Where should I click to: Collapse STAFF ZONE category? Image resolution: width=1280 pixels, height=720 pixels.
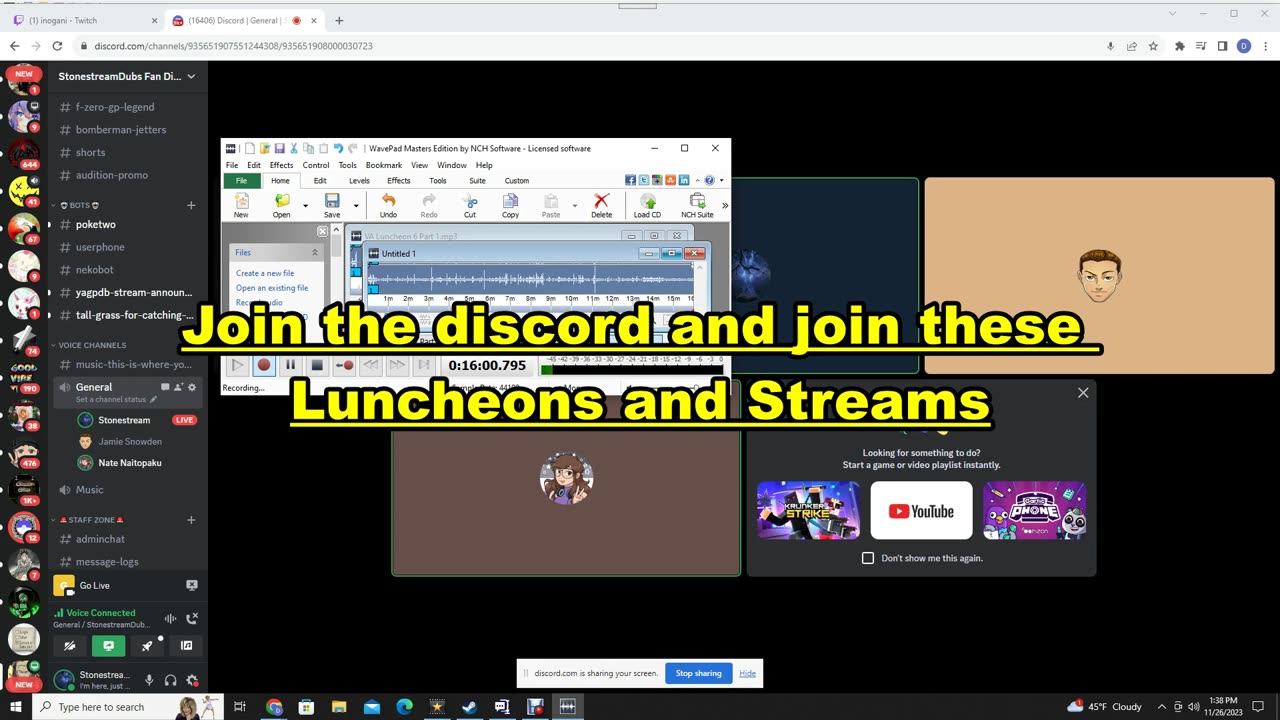click(x=87, y=520)
